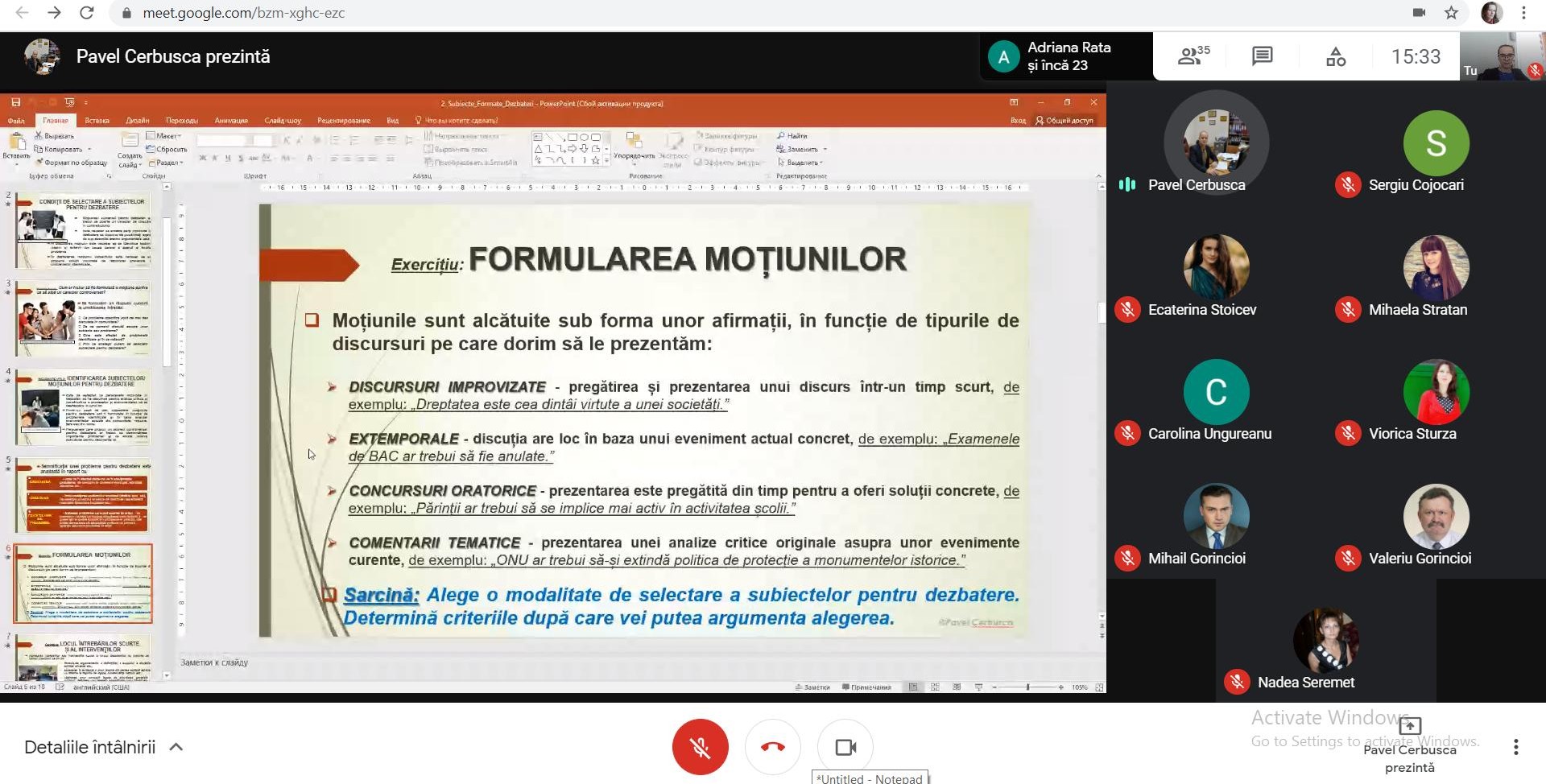Switch to the Слайд-шоу ribbon tab
Screen dimensions: 1546x784
tap(283, 121)
